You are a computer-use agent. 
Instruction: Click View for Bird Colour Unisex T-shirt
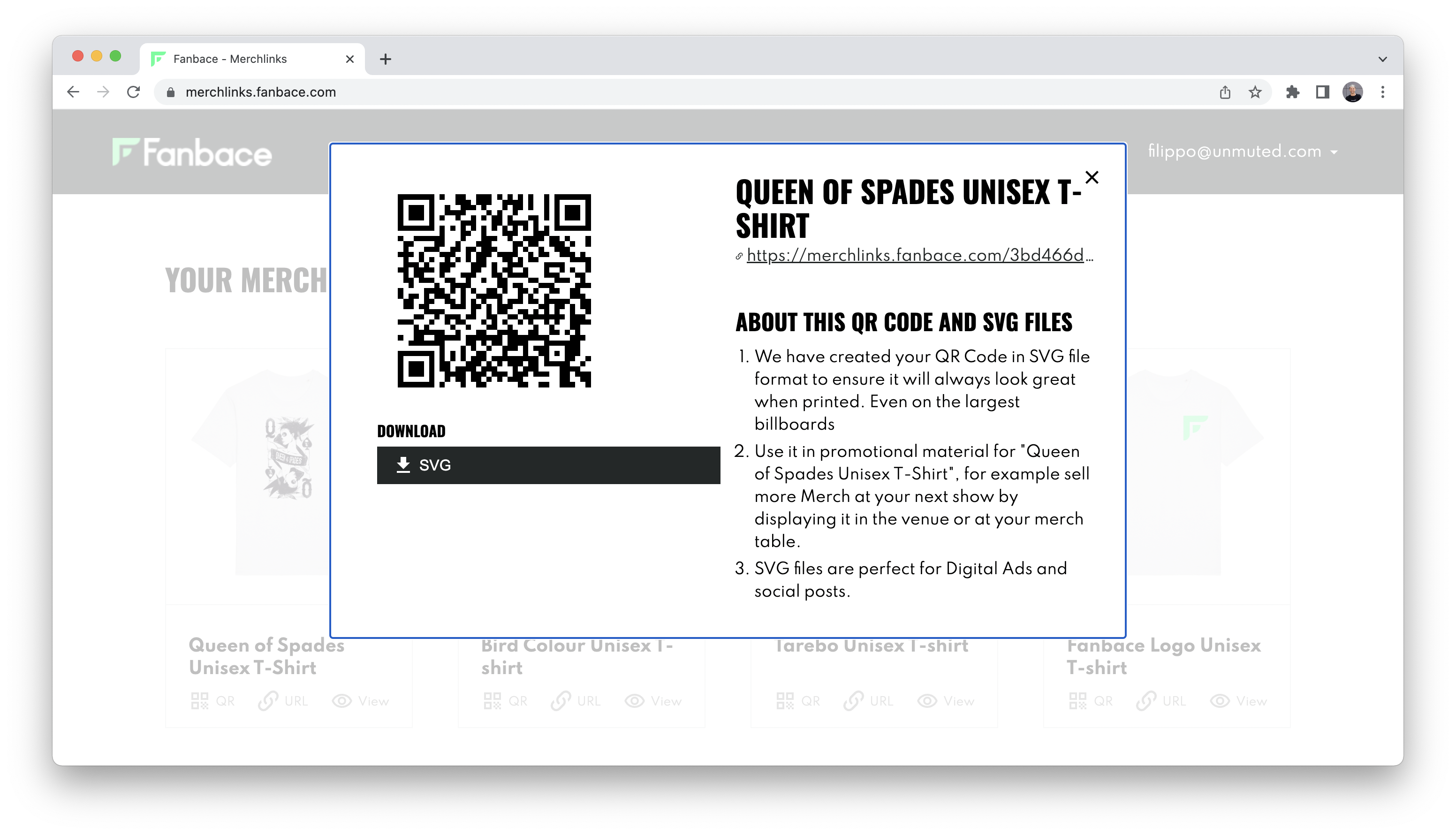tap(653, 701)
